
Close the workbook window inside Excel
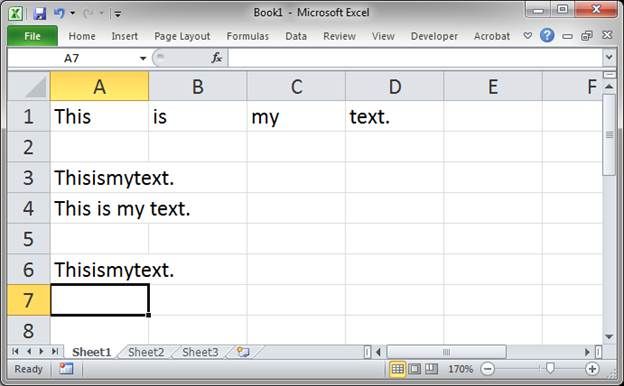pyautogui.click(x=607, y=35)
